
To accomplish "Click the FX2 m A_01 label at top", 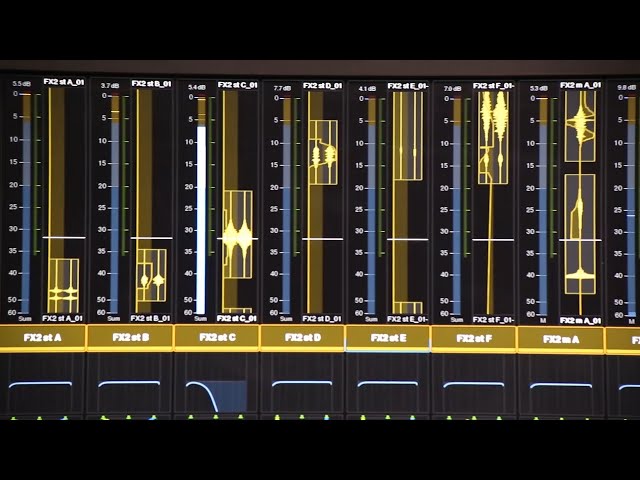I will pos(580,85).
